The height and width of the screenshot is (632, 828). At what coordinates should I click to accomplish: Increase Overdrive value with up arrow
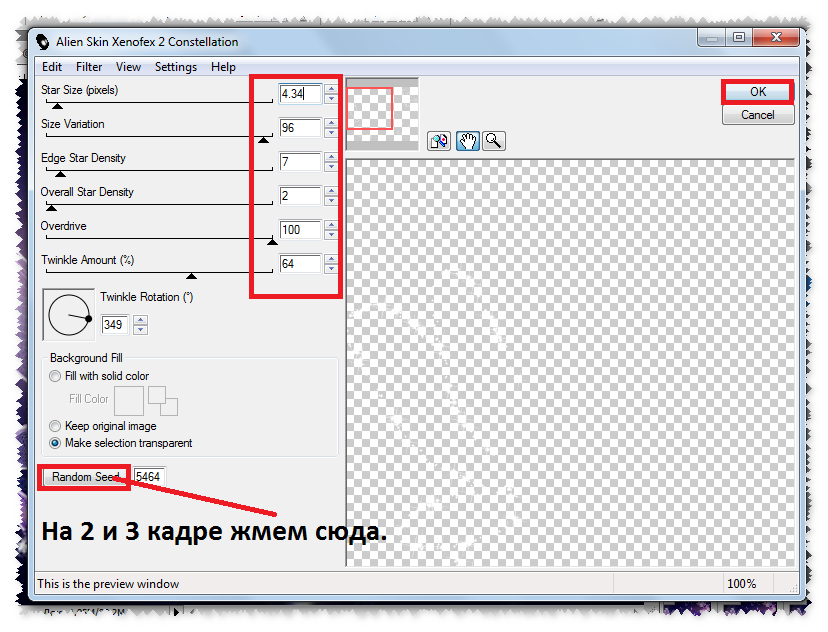[331, 225]
